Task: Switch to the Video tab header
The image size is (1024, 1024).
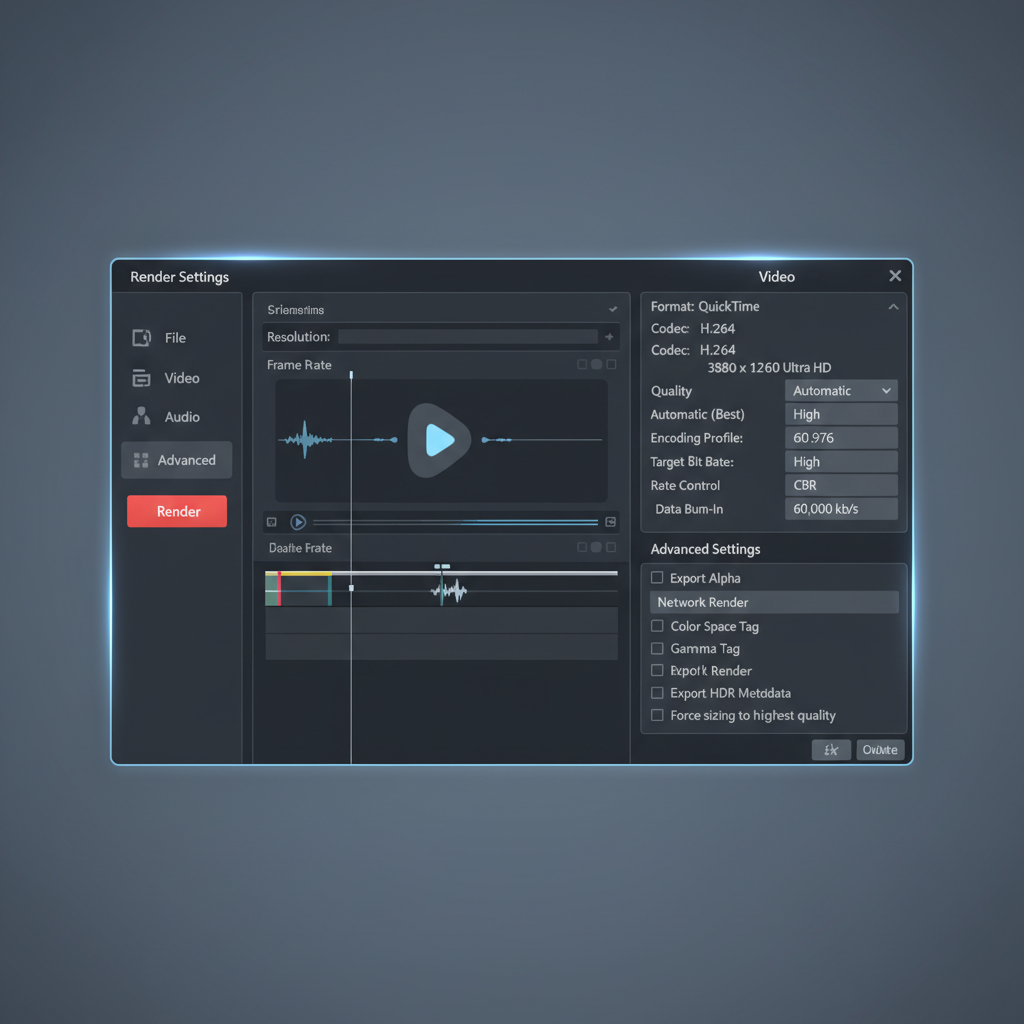Action: click(776, 277)
